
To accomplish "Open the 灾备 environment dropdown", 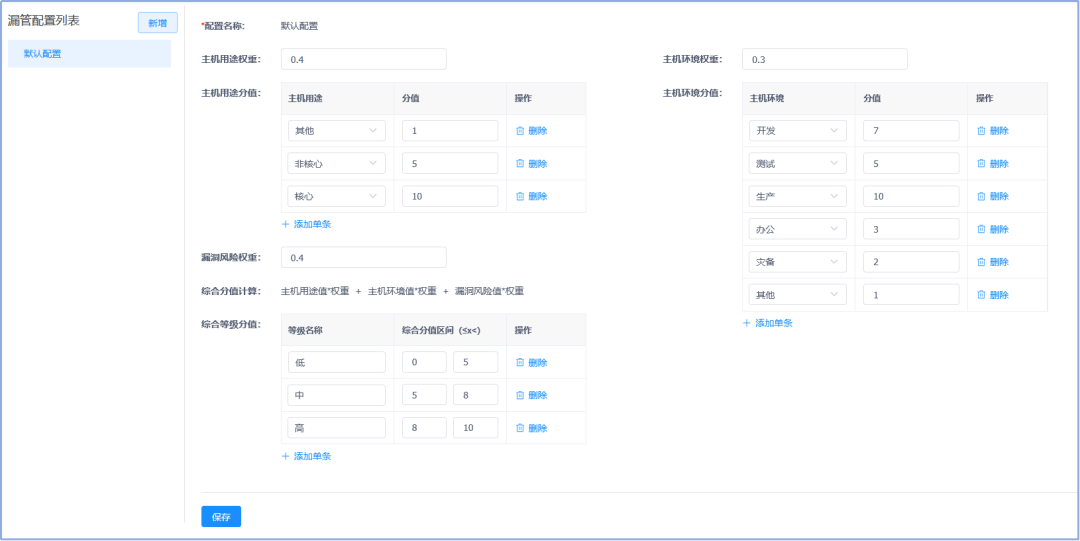I will pyautogui.click(x=798, y=262).
